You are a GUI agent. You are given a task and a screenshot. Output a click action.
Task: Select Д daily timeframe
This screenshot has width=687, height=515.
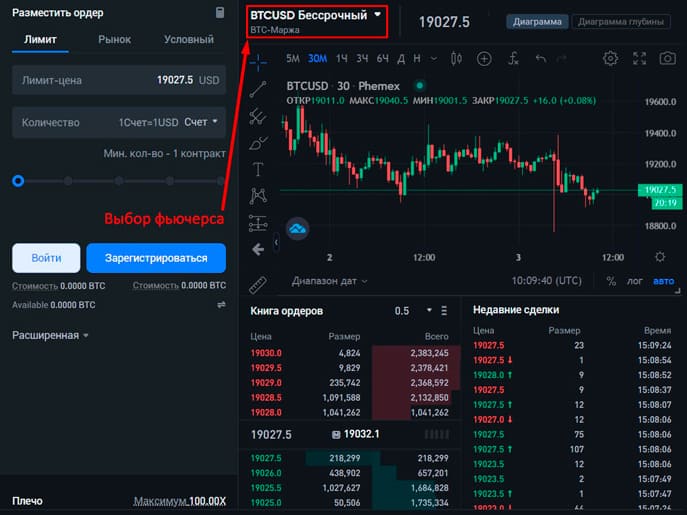(x=401, y=59)
